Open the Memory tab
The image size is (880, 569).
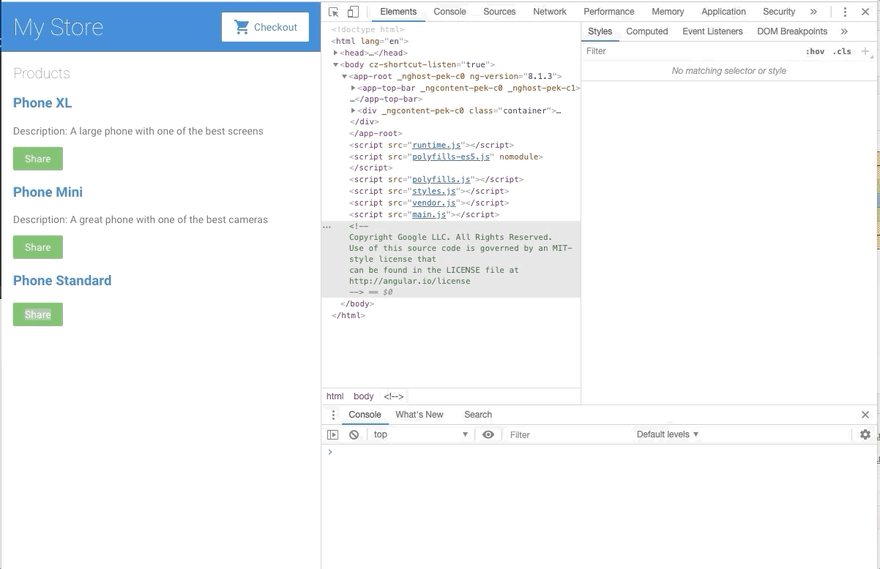pyautogui.click(x=668, y=12)
